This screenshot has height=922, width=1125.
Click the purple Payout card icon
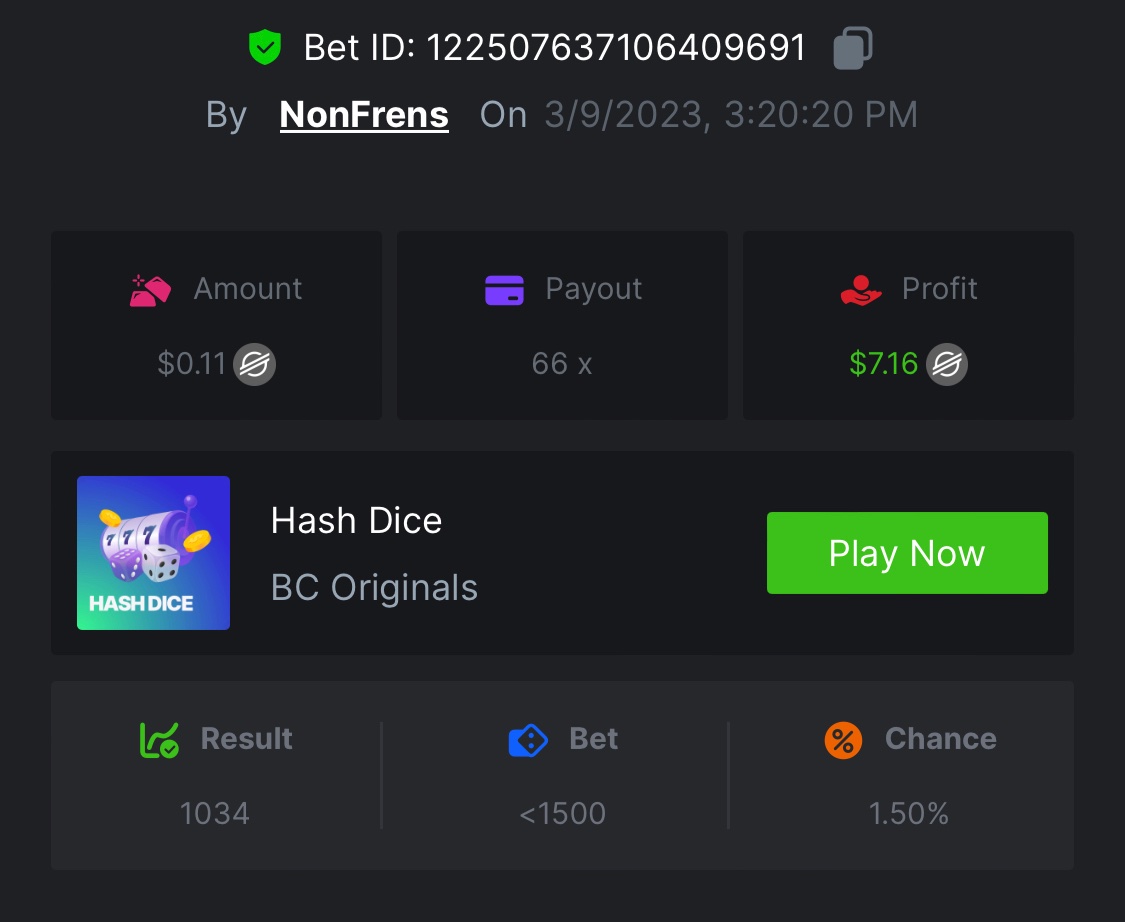(x=504, y=289)
